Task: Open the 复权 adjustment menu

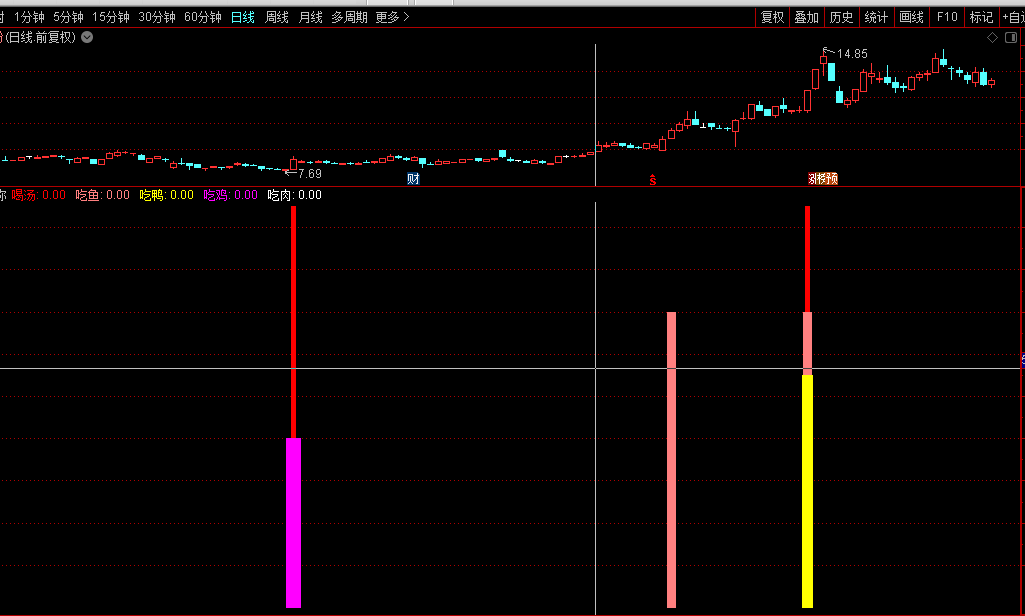Action: coord(772,17)
